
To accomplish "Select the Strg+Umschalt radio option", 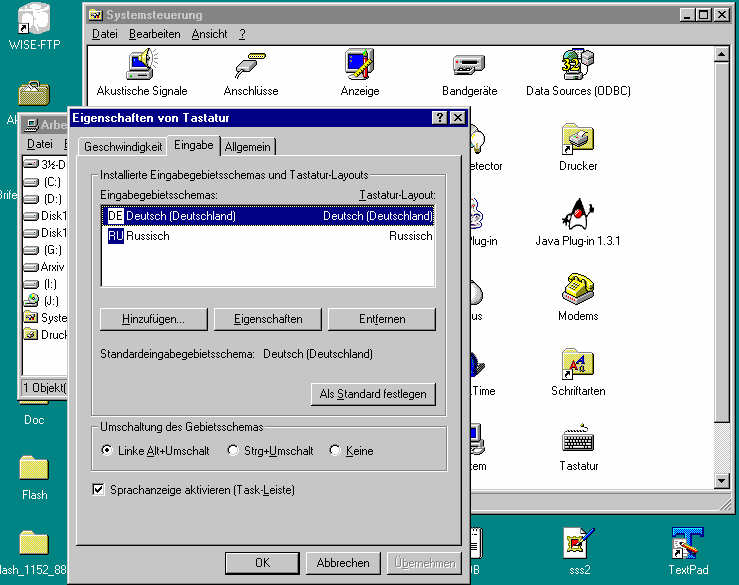I will pos(233,451).
